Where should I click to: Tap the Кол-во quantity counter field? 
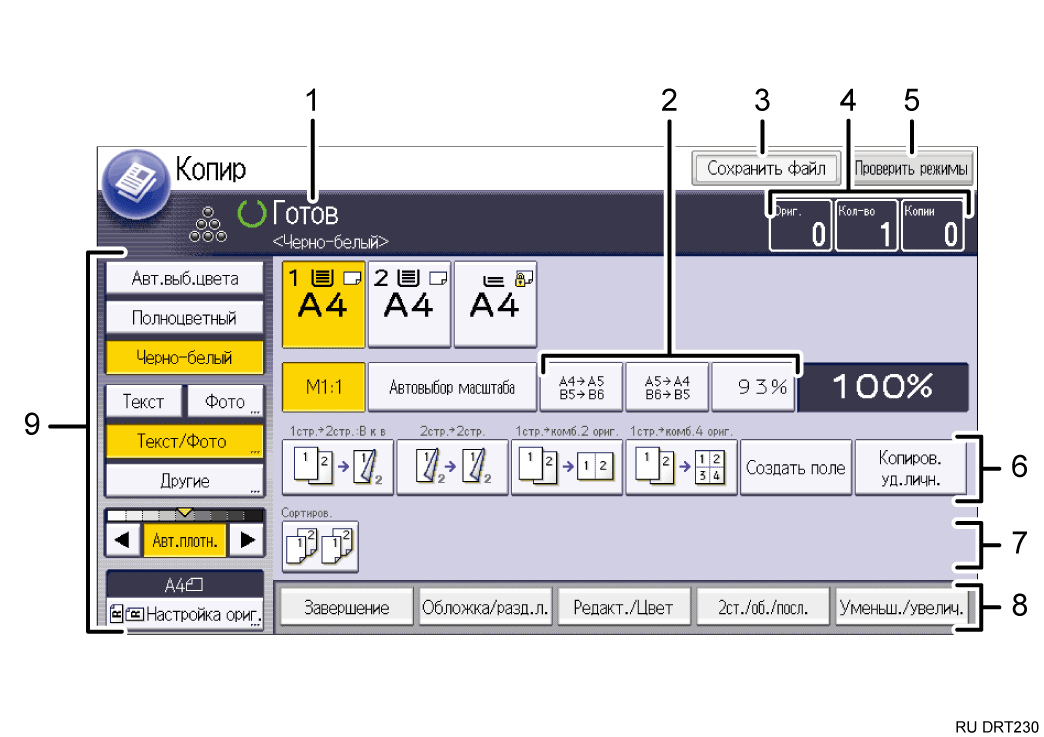(x=866, y=225)
